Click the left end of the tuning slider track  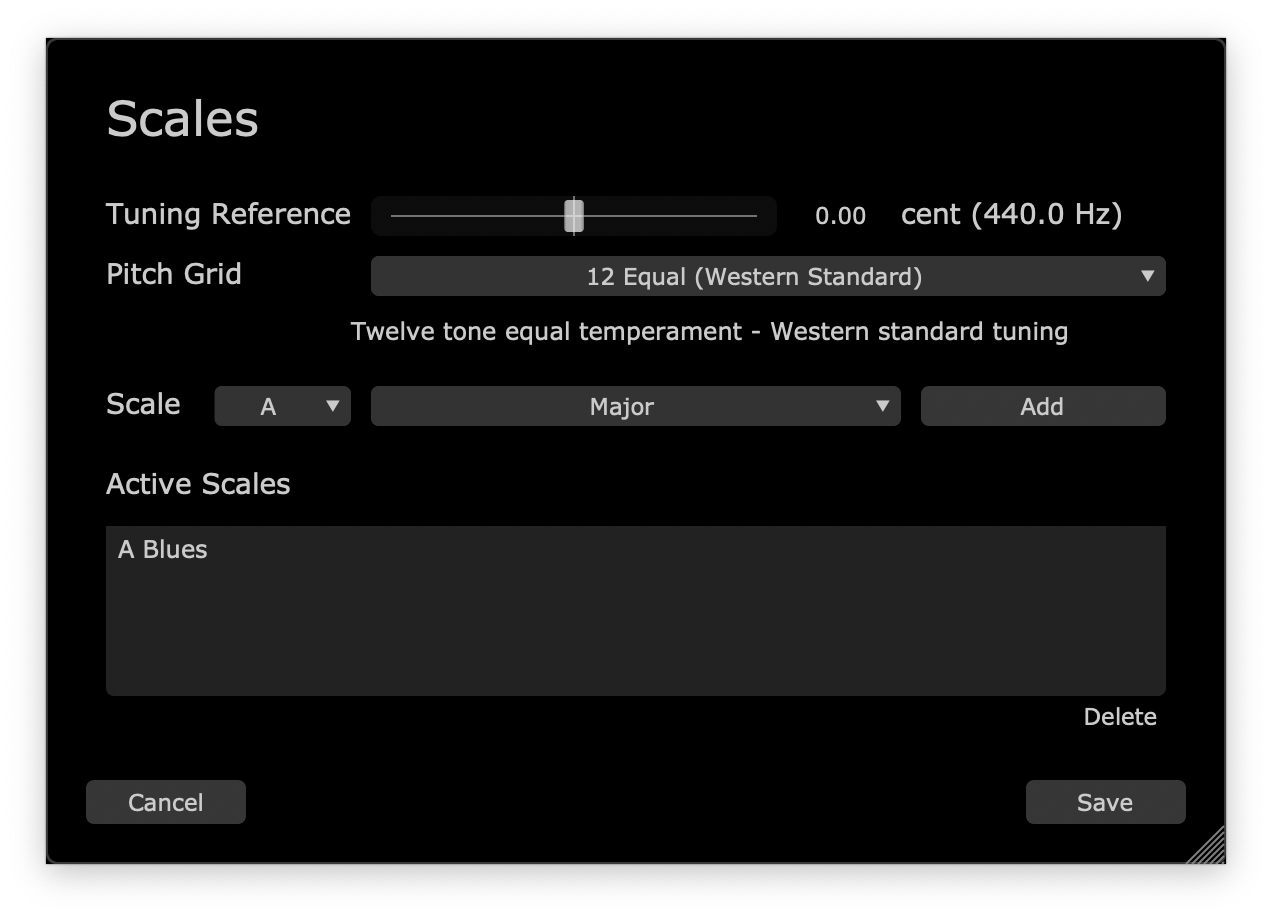point(394,215)
